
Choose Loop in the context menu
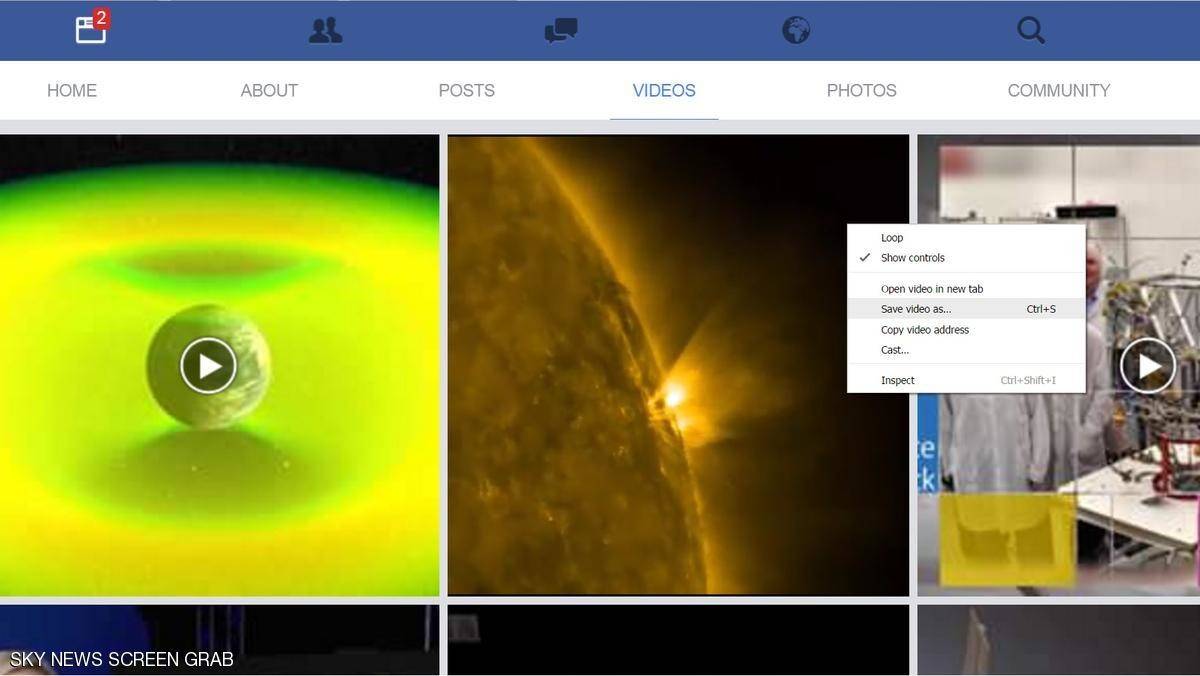click(x=966, y=238)
